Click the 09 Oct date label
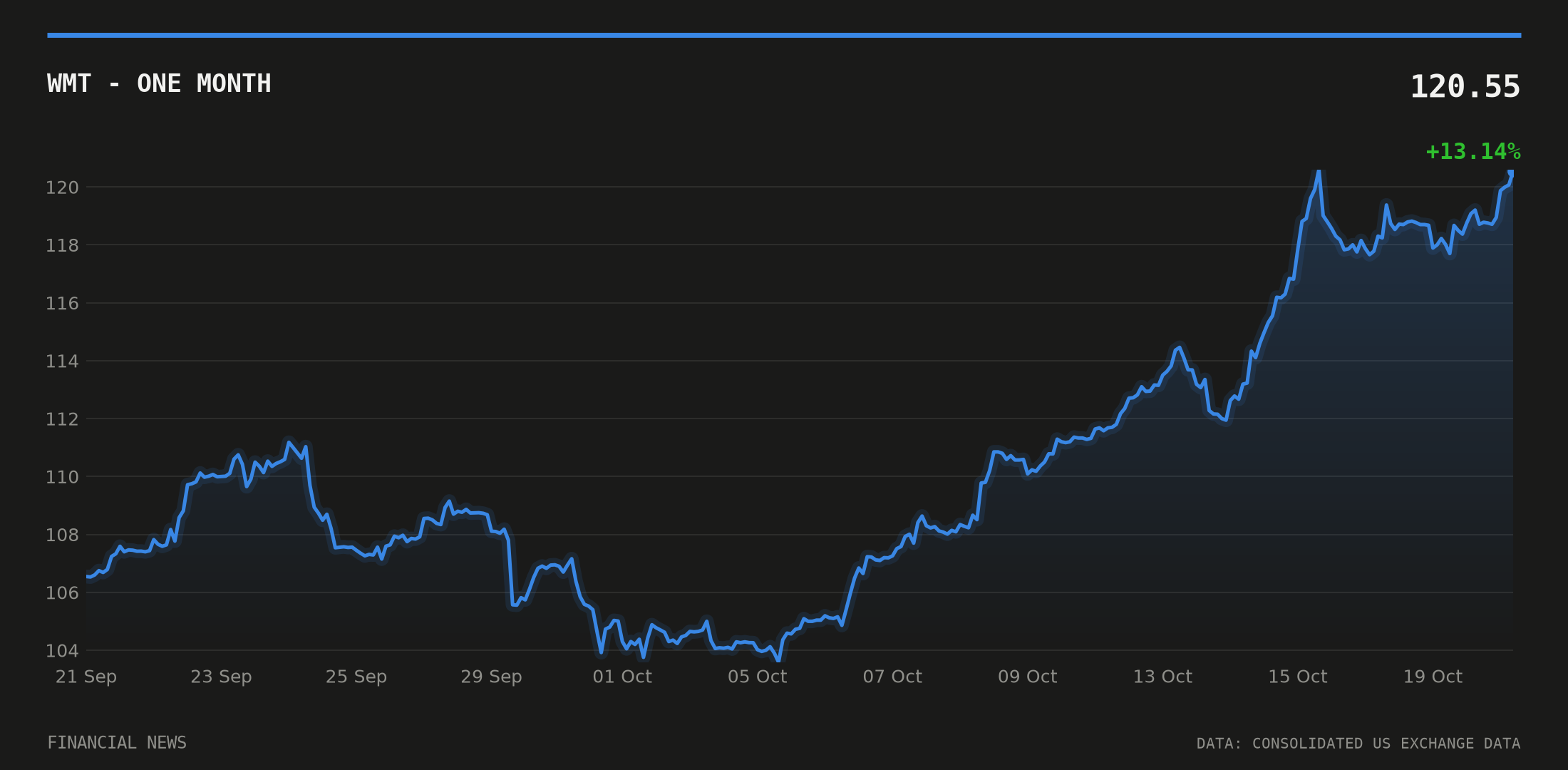The image size is (1568, 770). [x=1028, y=677]
